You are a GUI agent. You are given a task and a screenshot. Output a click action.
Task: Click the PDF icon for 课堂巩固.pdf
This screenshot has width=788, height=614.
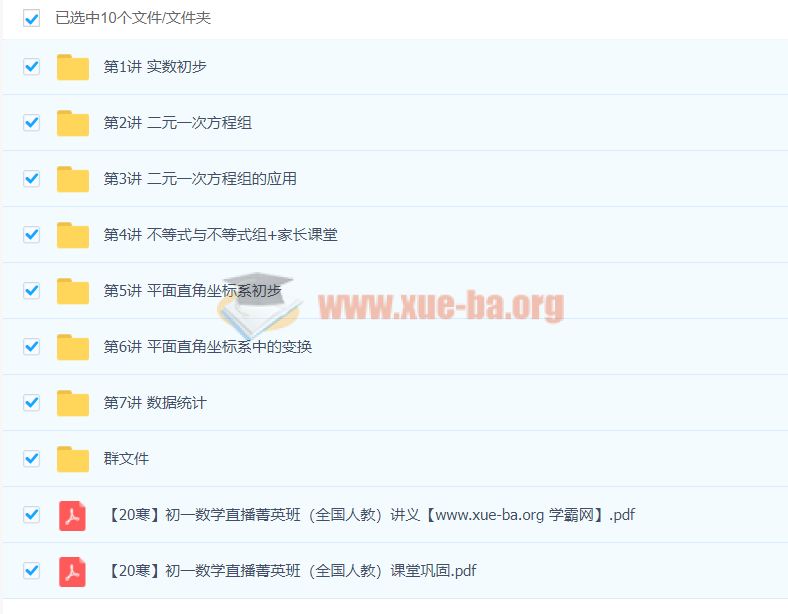[72, 571]
